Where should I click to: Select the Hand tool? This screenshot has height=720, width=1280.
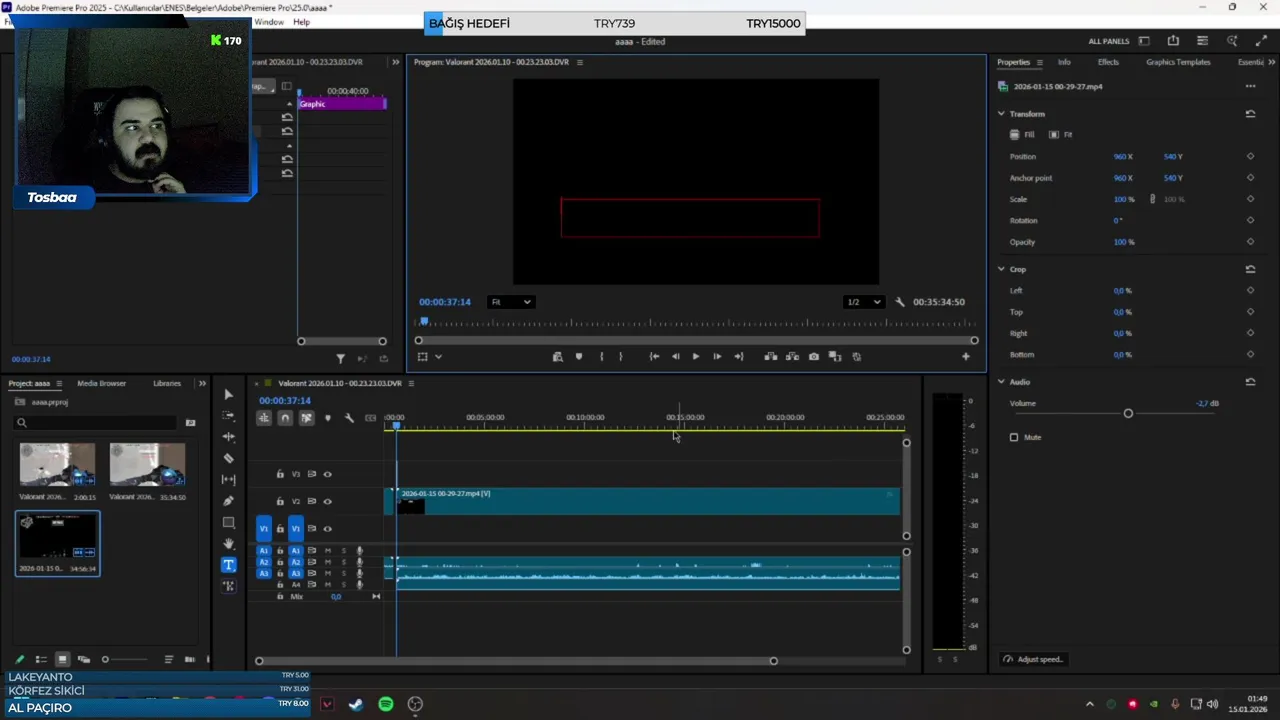[x=228, y=543]
